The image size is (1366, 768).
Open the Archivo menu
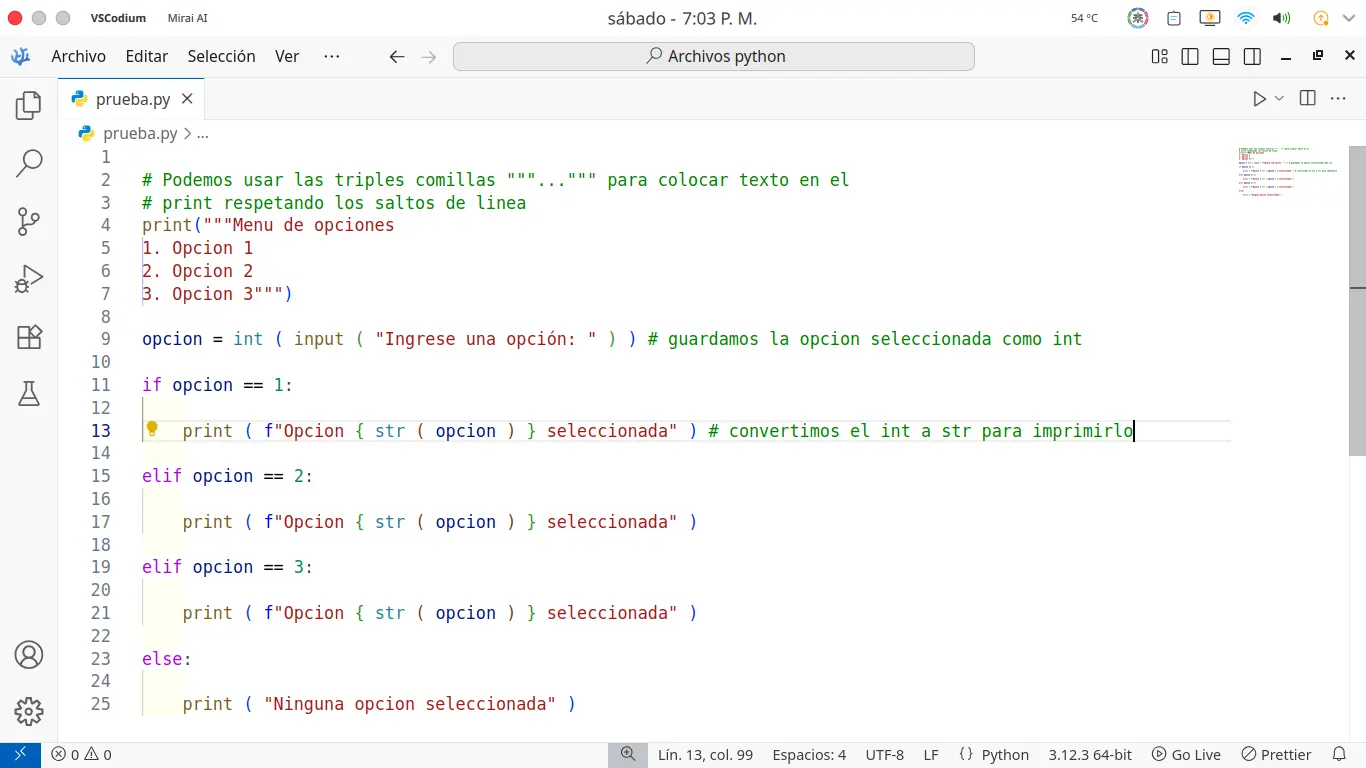pos(79,56)
